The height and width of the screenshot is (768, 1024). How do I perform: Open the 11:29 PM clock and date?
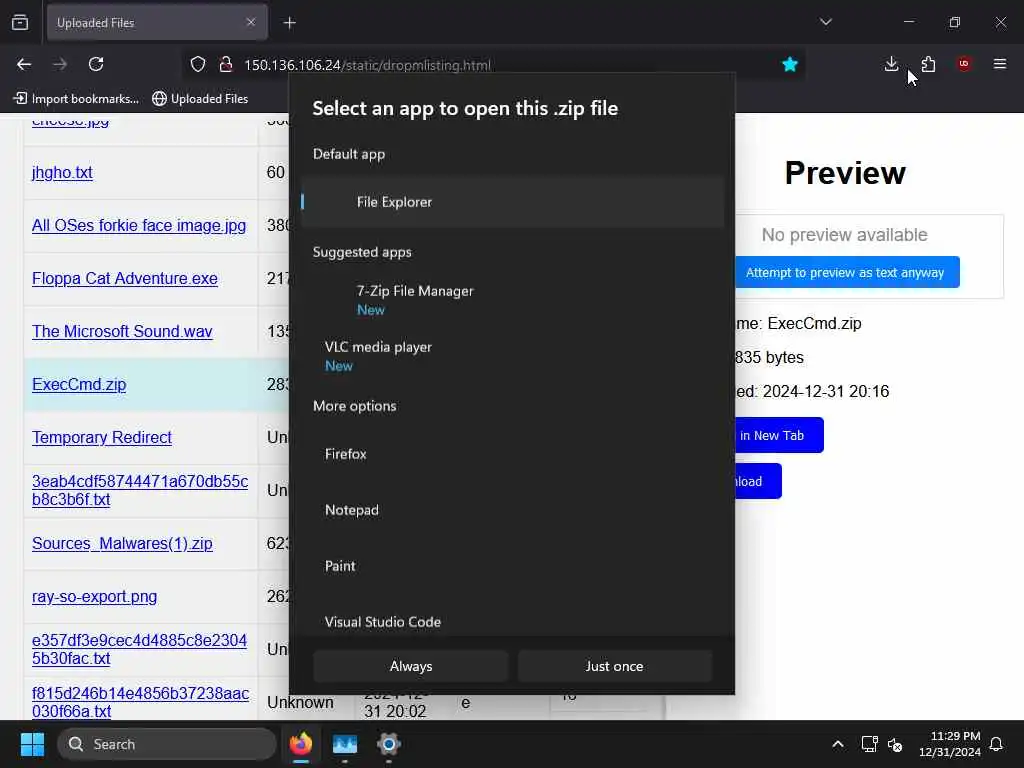pyautogui.click(x=950, y=744)
